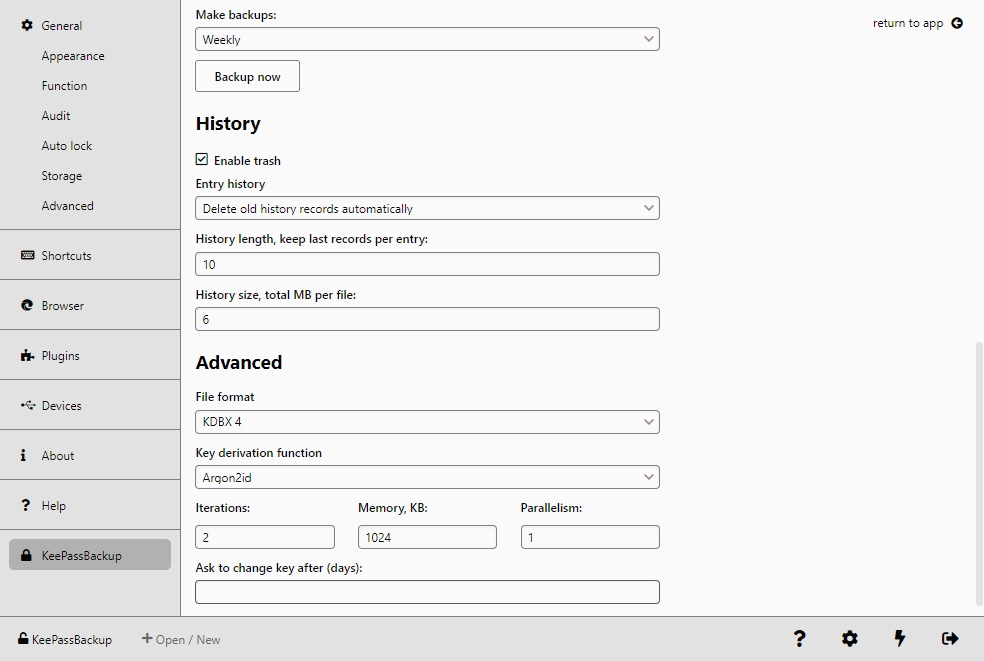Image resolution: width=984 pixels, height=661 pixels.
Task: Disable the Enable trash checkbox
Action: pyautogui.click(x=201, y=158)
